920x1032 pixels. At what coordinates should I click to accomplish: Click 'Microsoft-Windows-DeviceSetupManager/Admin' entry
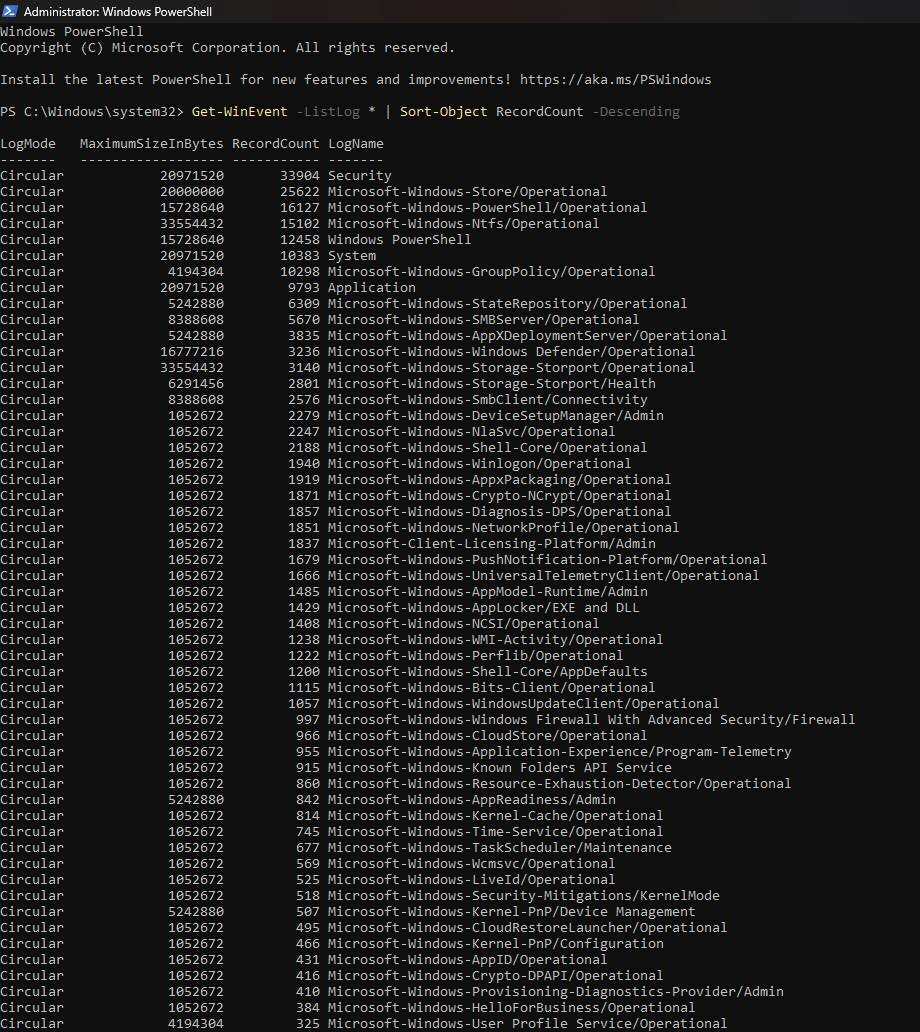point(495,416)
